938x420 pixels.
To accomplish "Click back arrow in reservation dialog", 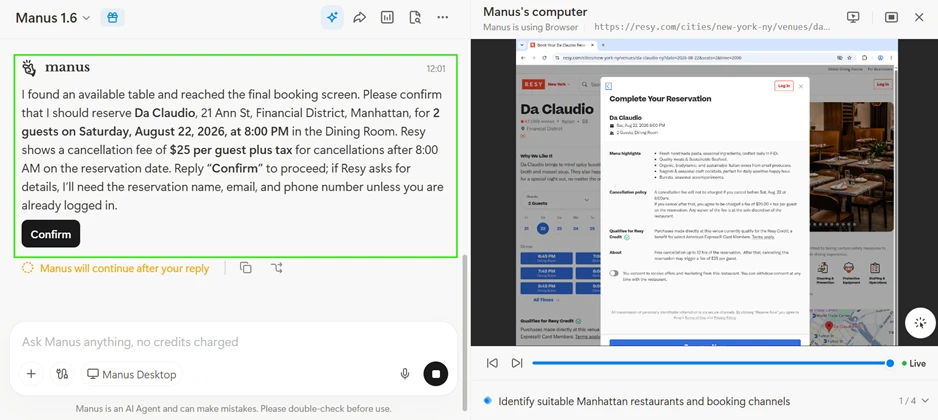I will [609, 86].
